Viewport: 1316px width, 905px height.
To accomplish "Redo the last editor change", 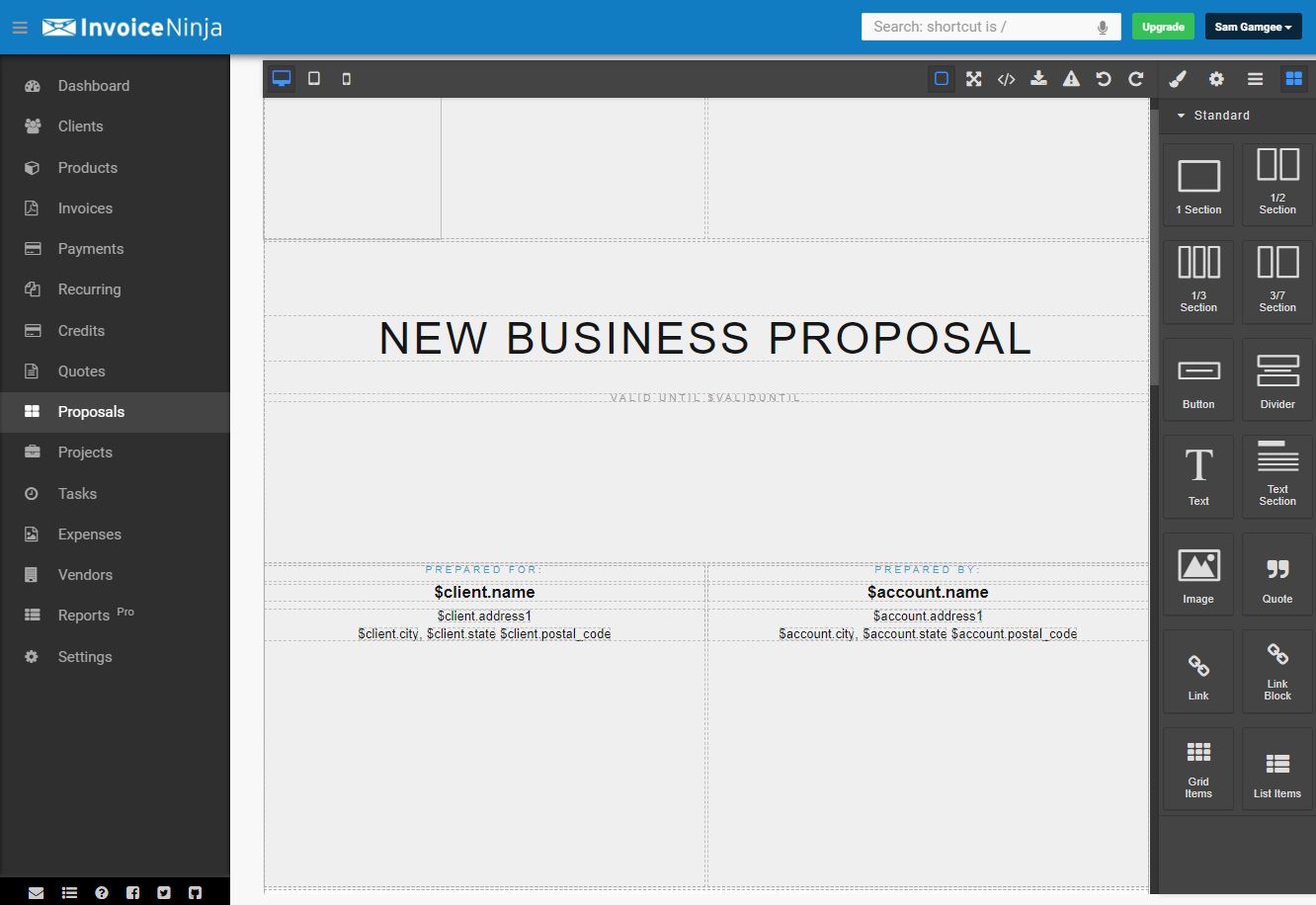I will tap(1136, 79).
